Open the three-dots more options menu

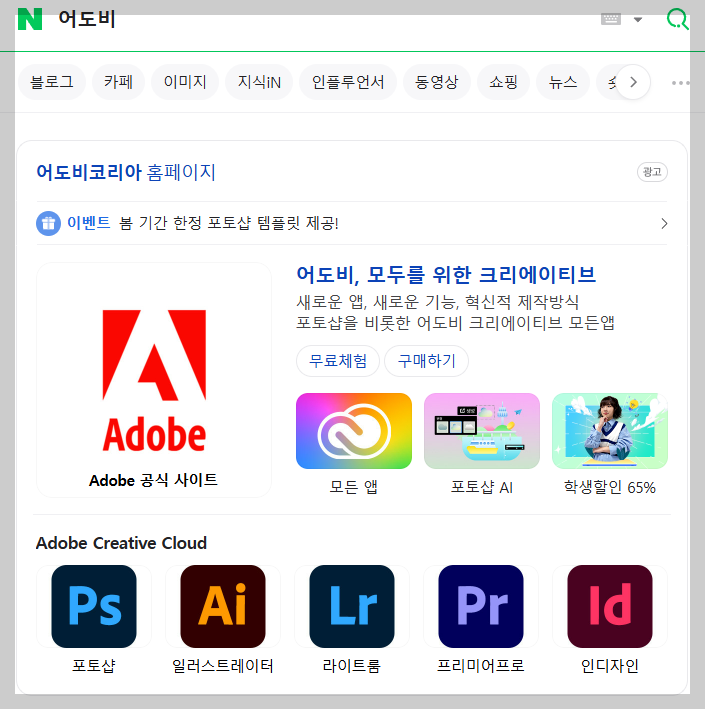click(x=680, y=83)
